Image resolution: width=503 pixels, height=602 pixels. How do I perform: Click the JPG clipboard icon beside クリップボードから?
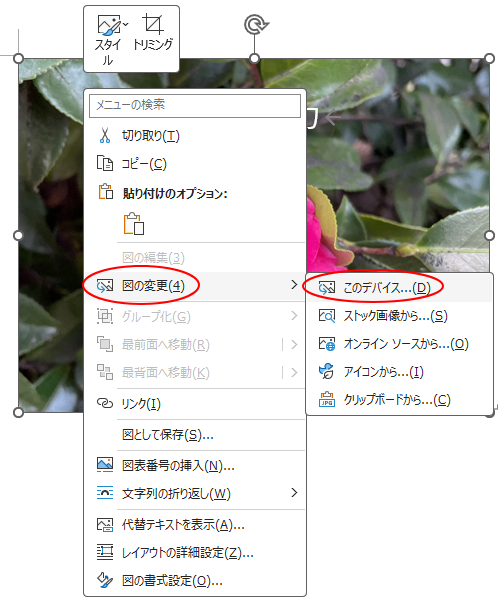click(327, 399)
